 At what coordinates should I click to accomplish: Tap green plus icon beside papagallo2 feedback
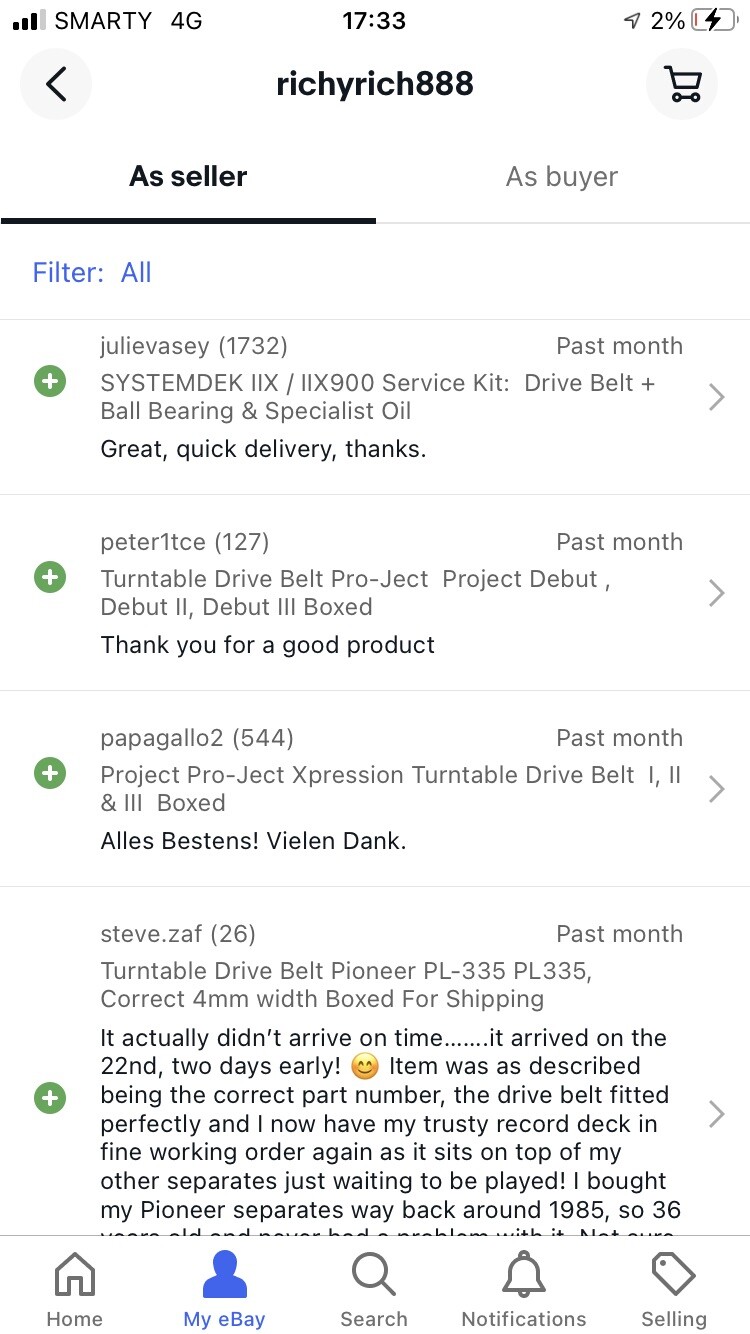coord(50,773)
